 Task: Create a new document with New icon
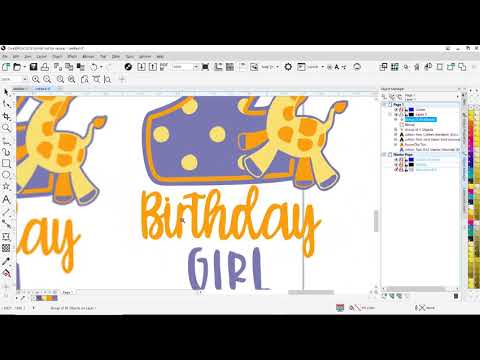click(x=6, y=67)
